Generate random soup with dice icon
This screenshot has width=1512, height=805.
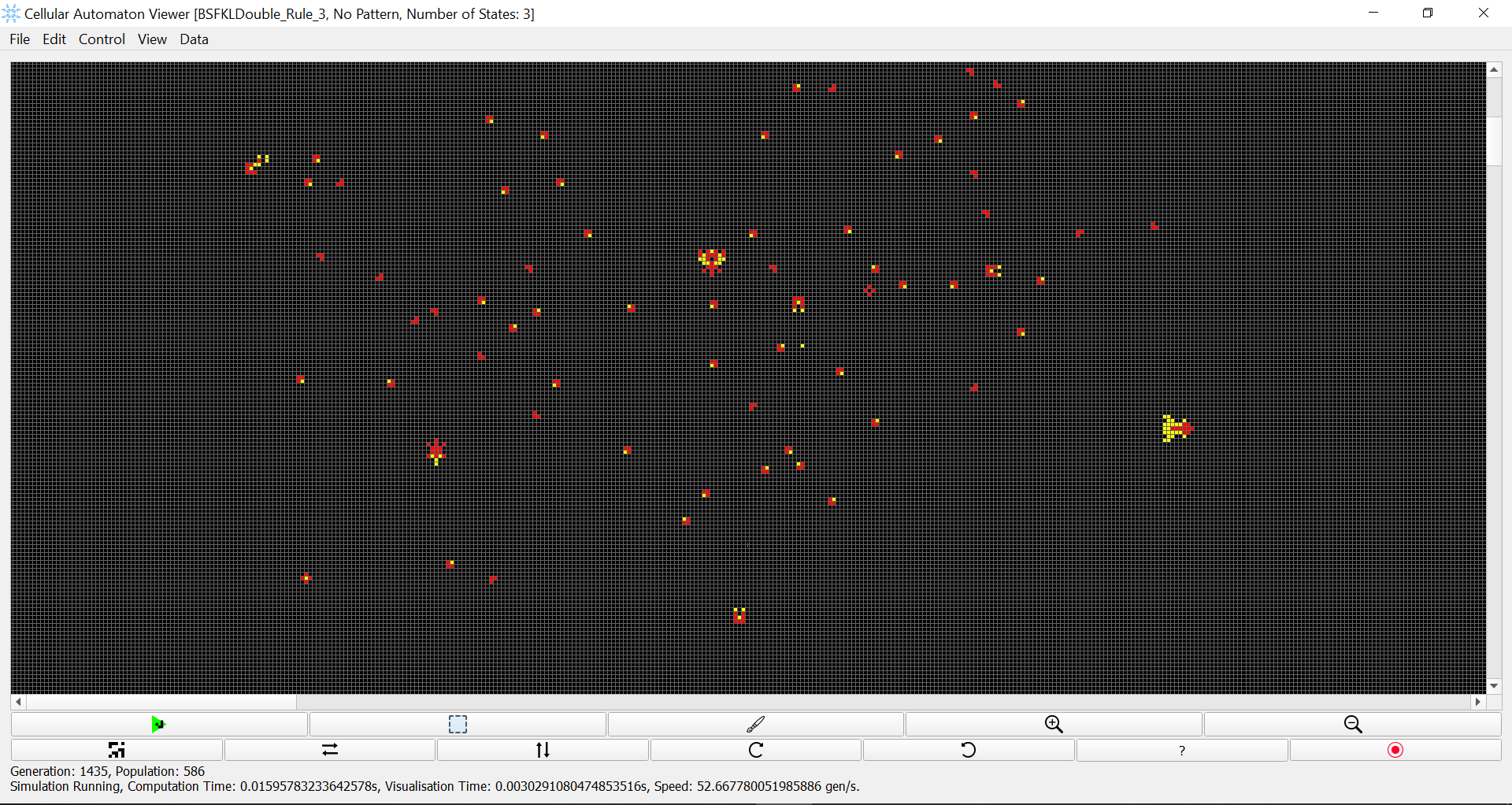[x=117, y=750]
